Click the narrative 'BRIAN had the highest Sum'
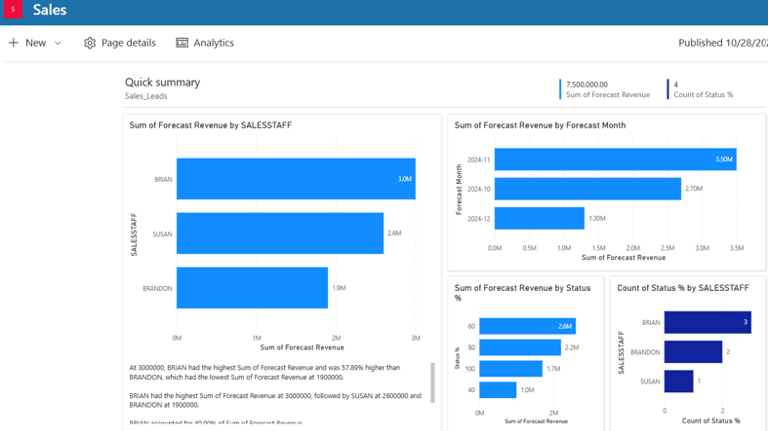The width and height of the screenshot is (768, 431). 275,400
